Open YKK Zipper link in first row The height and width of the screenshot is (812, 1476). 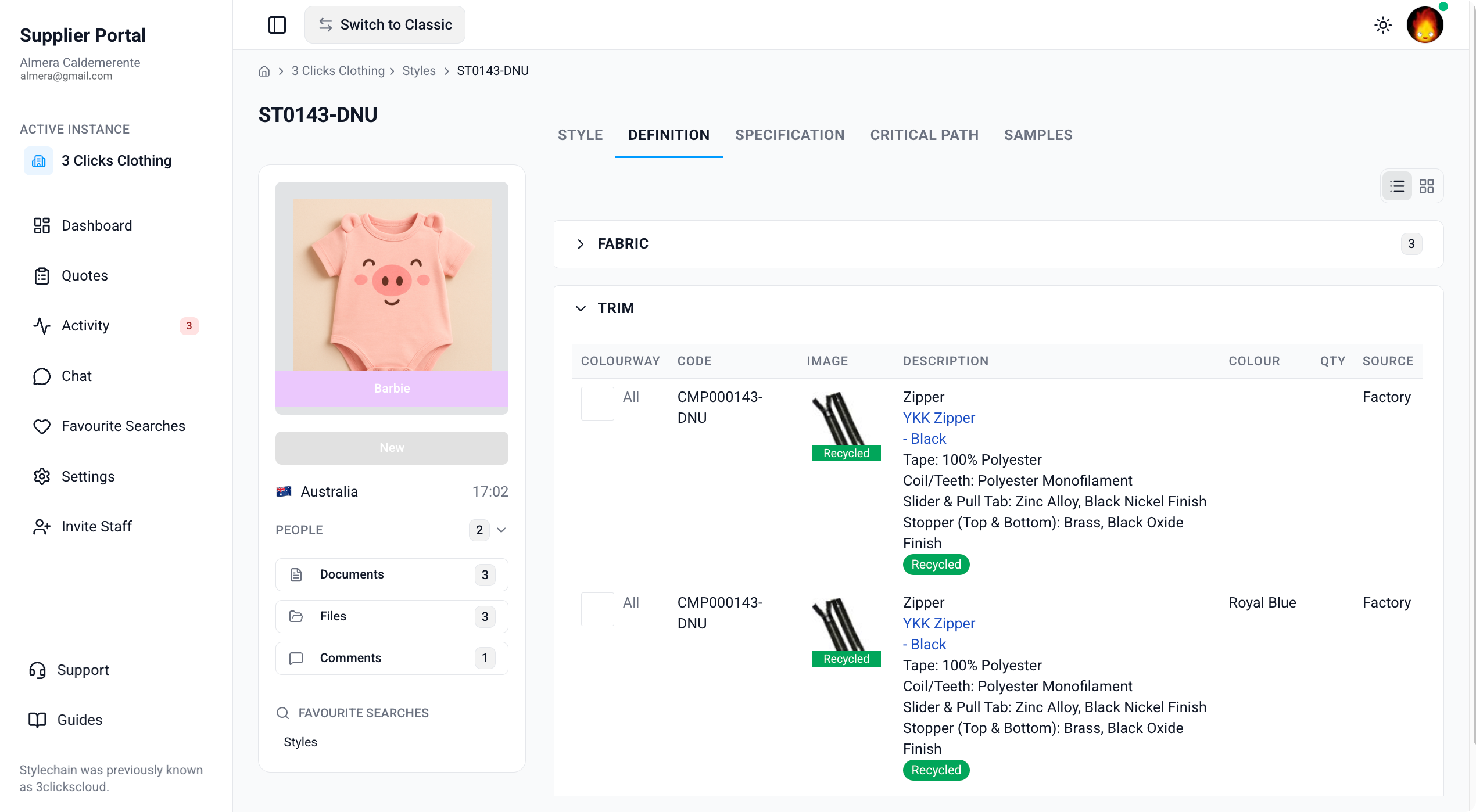(939, 418)
